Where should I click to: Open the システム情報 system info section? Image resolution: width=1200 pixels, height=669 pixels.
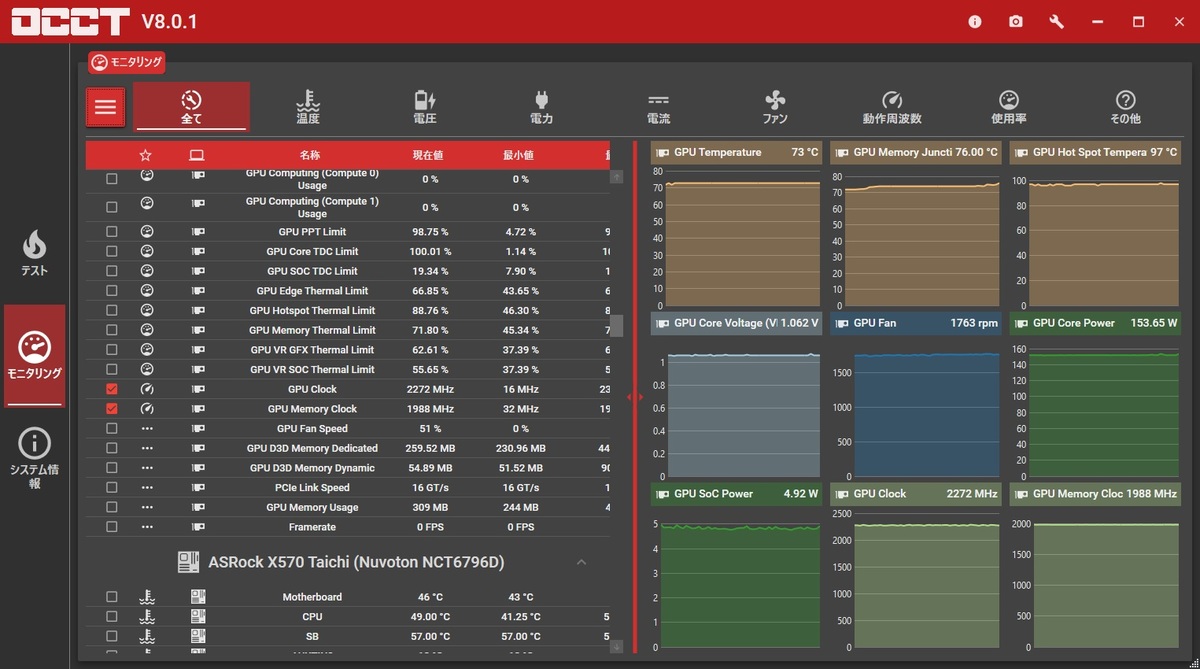35,459
